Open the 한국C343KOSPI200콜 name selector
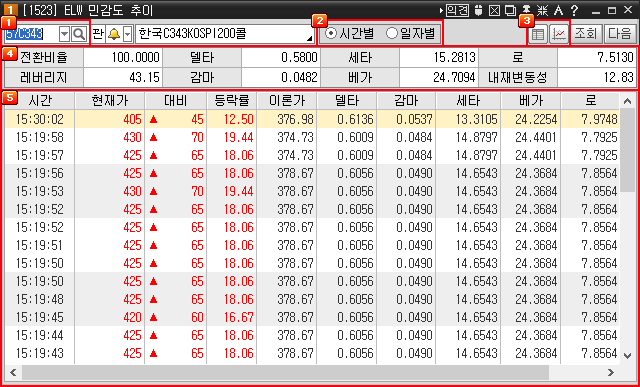 [224, 34]
